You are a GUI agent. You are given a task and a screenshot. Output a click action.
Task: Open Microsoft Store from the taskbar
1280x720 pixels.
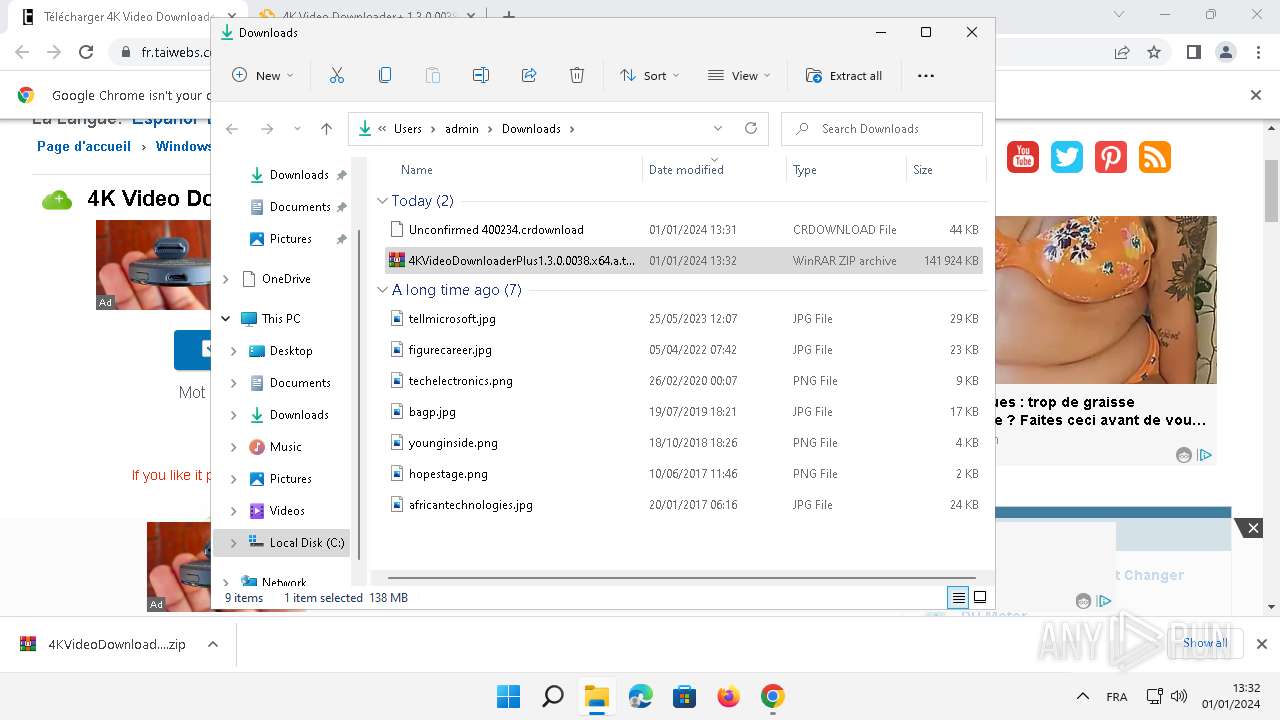685,696
